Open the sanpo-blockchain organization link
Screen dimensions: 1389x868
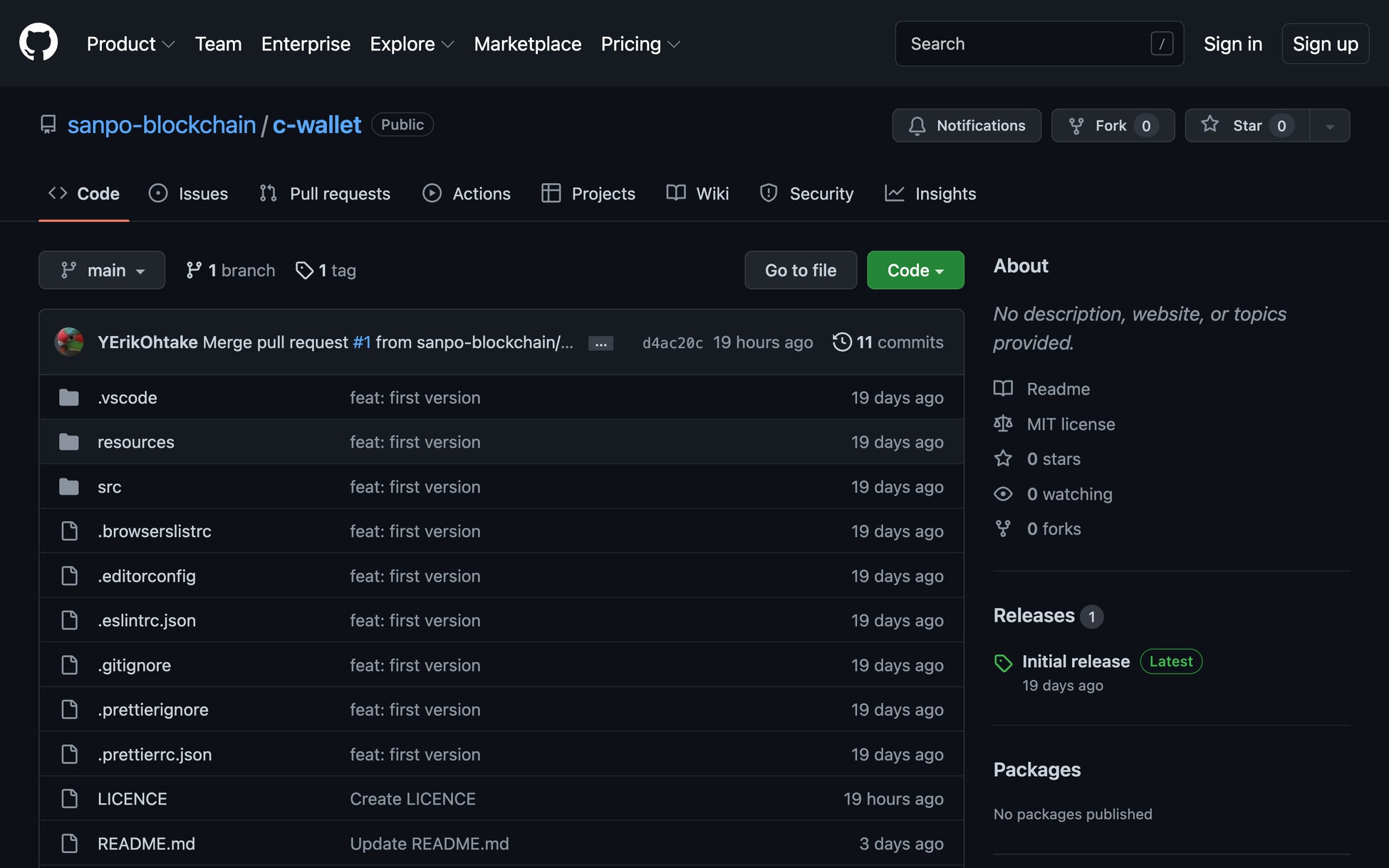point(162,125)
